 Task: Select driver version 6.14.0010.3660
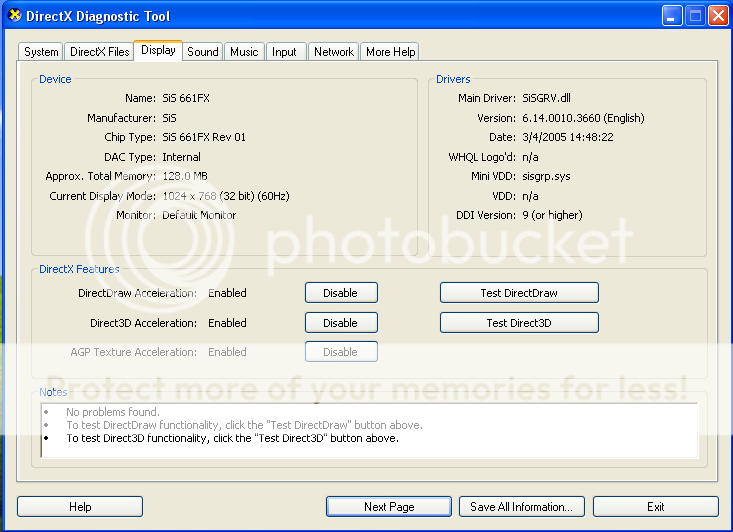[583, 118]
